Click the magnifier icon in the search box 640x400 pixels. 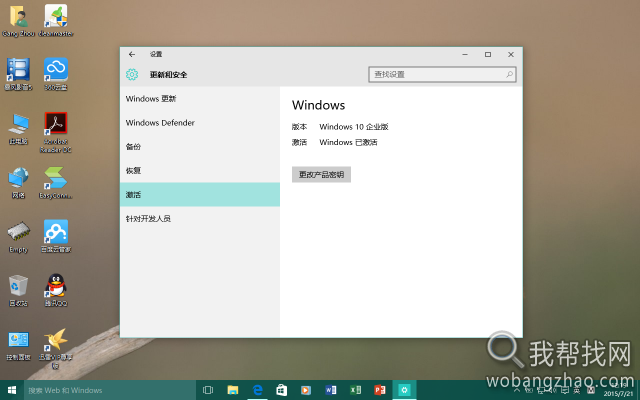click(x=509, y=74)
